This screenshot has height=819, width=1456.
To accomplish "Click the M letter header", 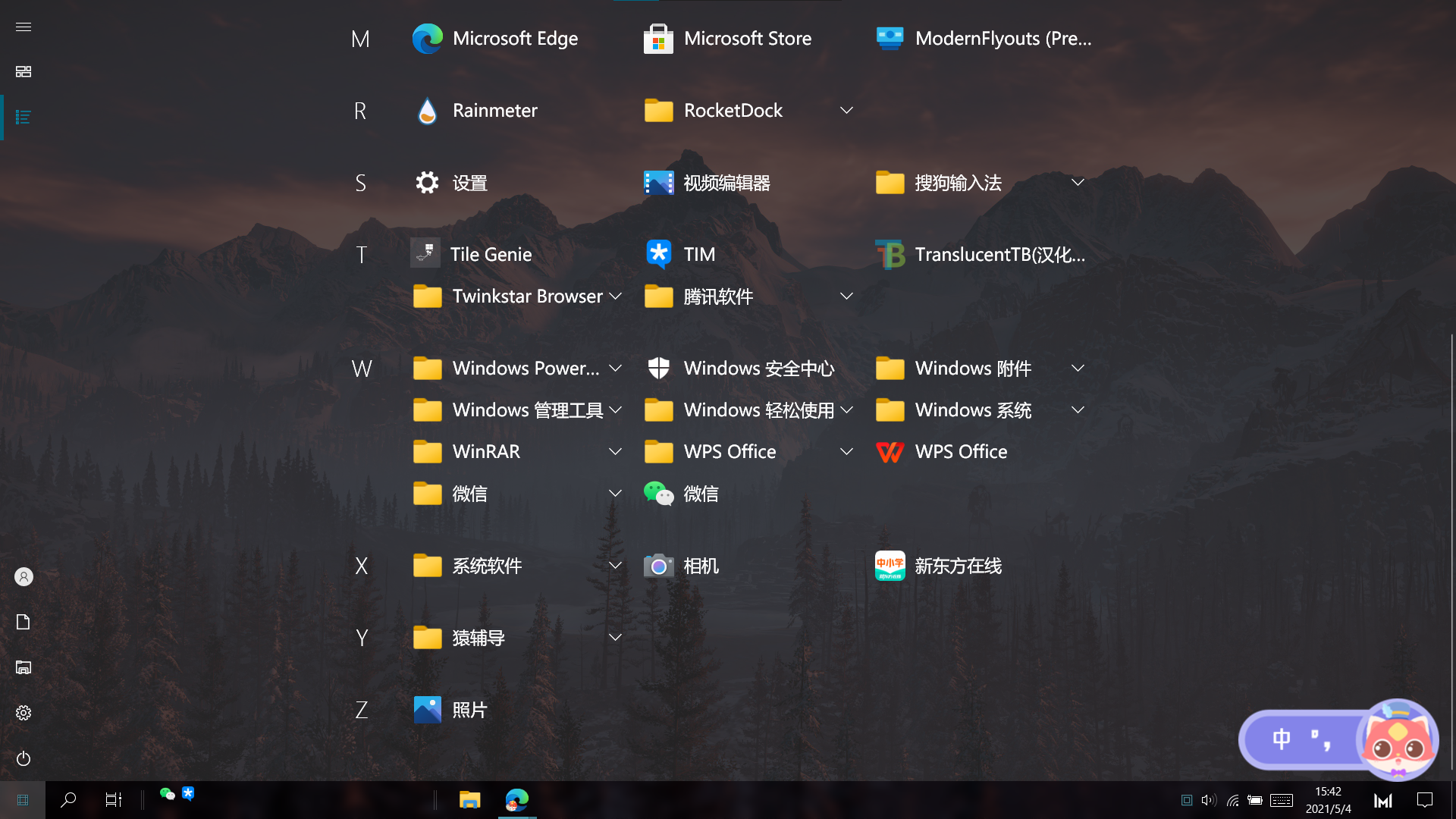I will (361, 39).
